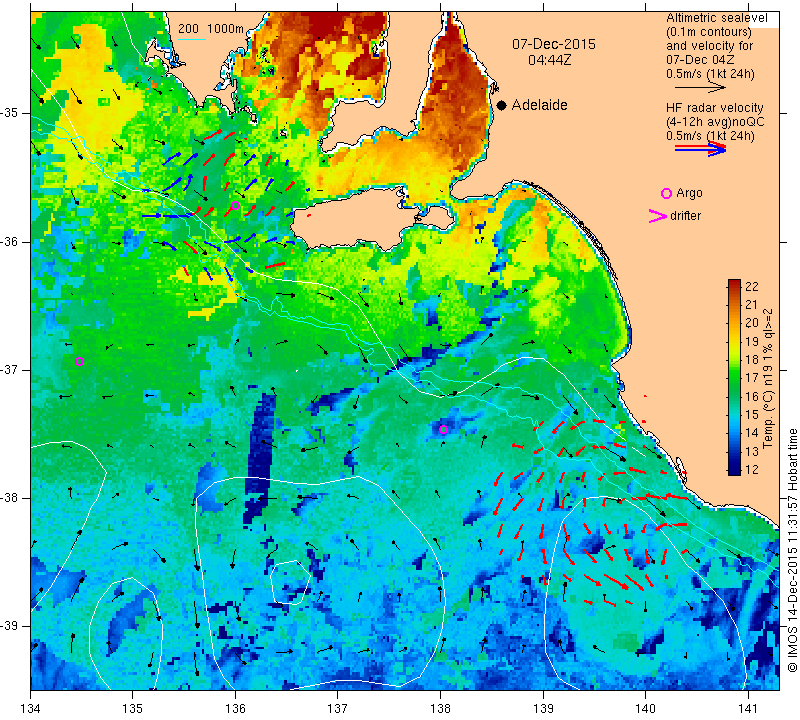Click '0.5m/s (1kt 24h)' under Altimetric legend
Screen dimensions: 800x720
pyautogui.click(x=710, y=74)
